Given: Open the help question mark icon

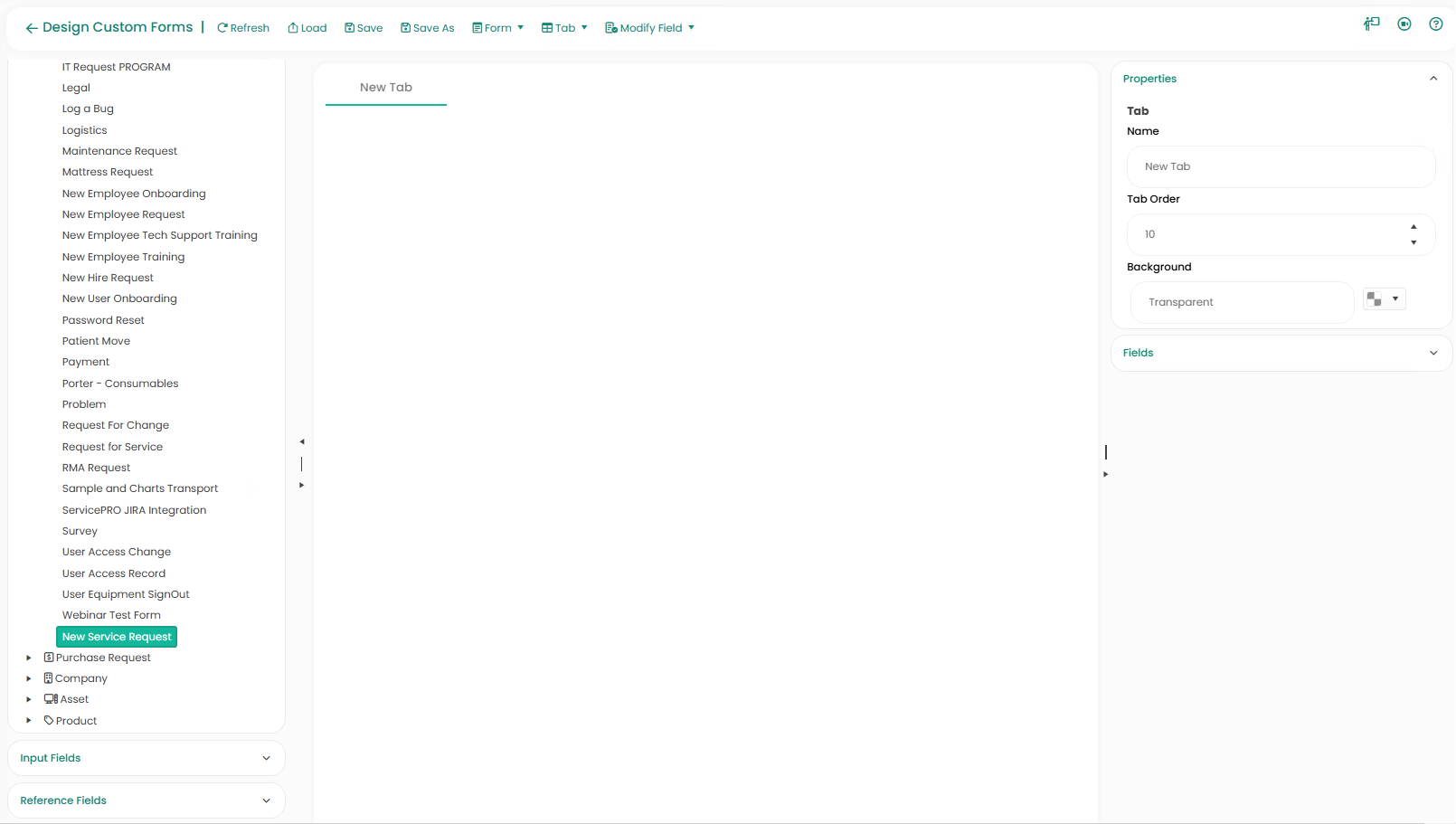Looking at the screenshot, I should (x=1435, y=24).
